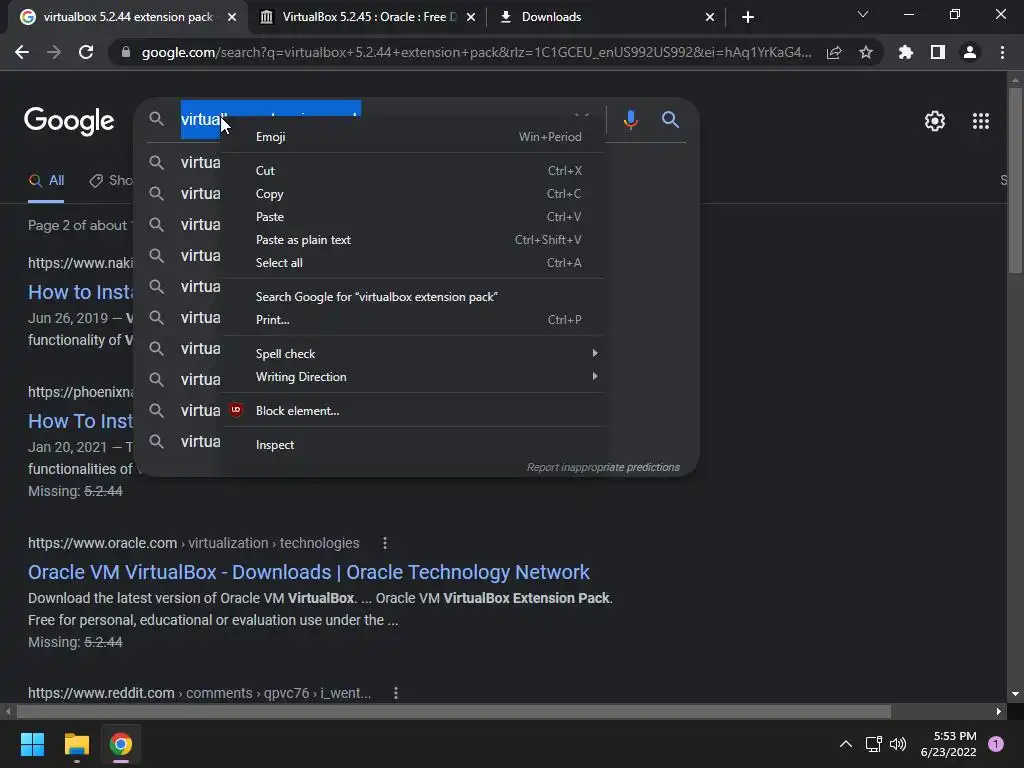
Task: Click the voice search microphone icon
Action: pyautogui.click(x=630, y=120)
